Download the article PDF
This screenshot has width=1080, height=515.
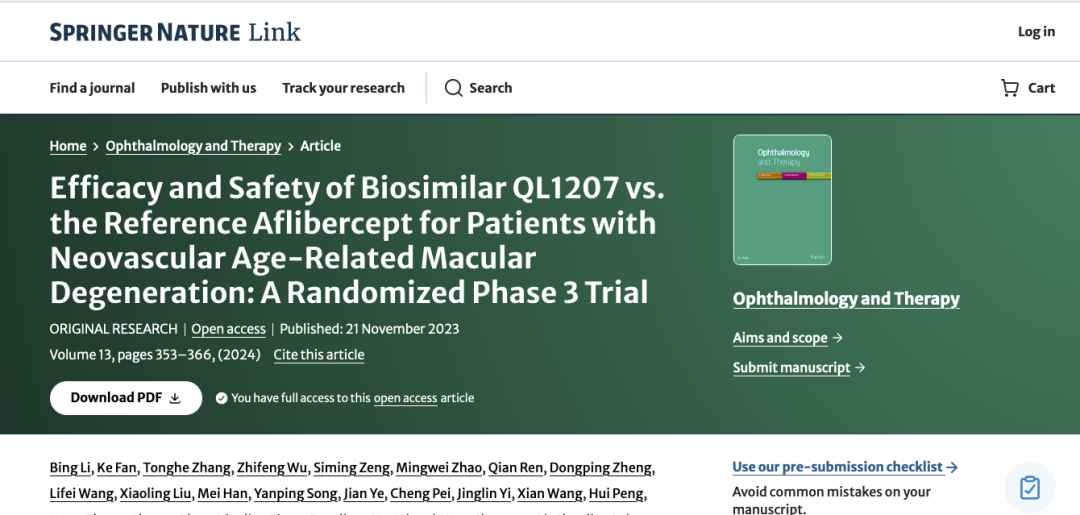[x=126, y=398]
